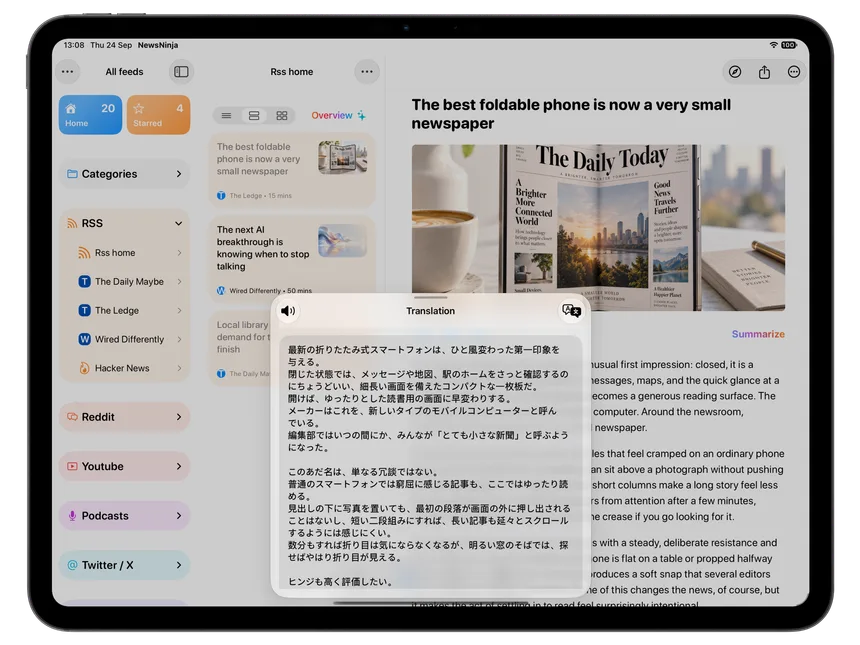Expand the Youtube section chevron
This screenshot has width=860, height=645.
(x=179, y=466)
